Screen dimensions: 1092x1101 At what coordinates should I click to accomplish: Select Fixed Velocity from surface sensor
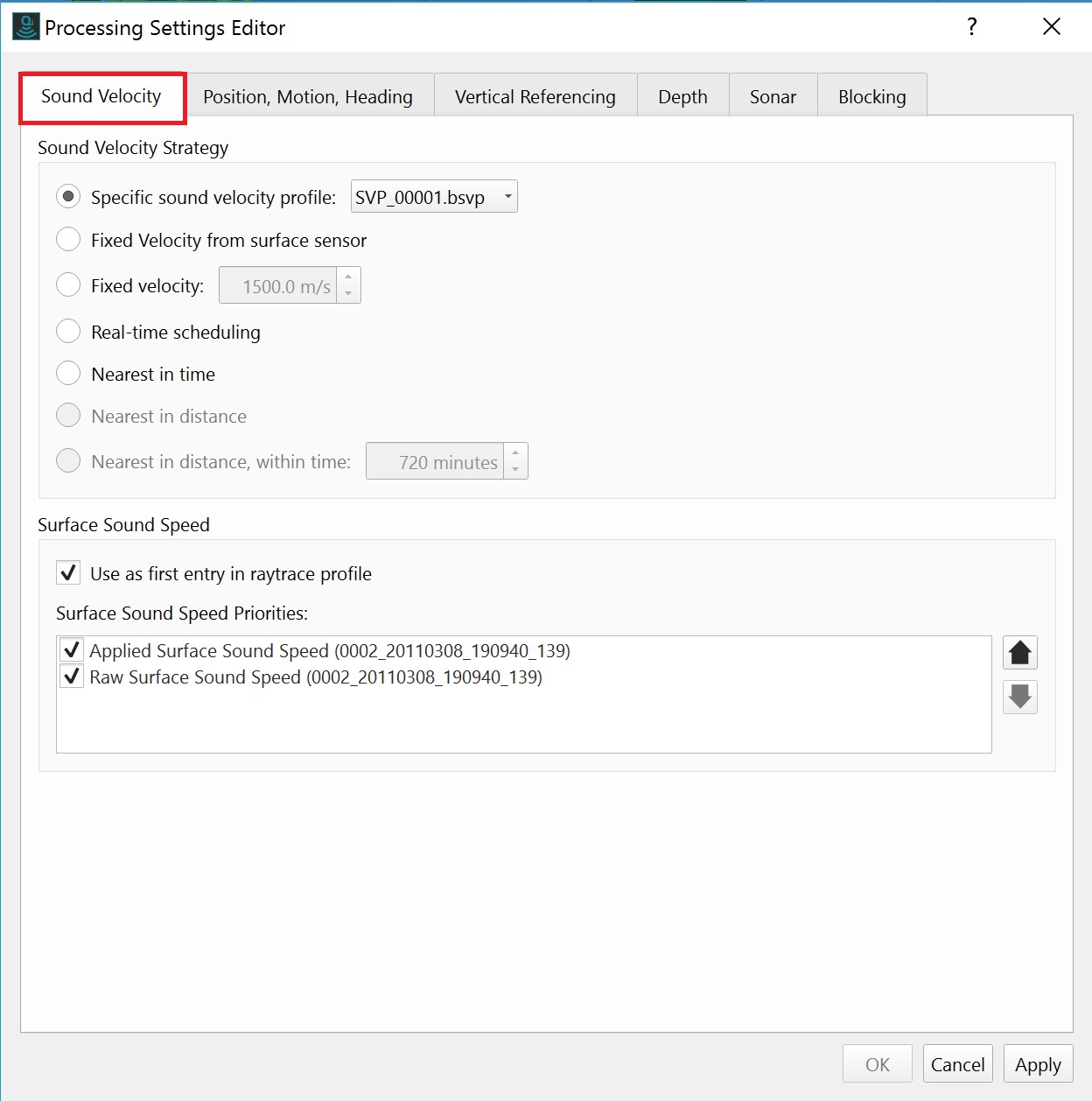[68, 240]
